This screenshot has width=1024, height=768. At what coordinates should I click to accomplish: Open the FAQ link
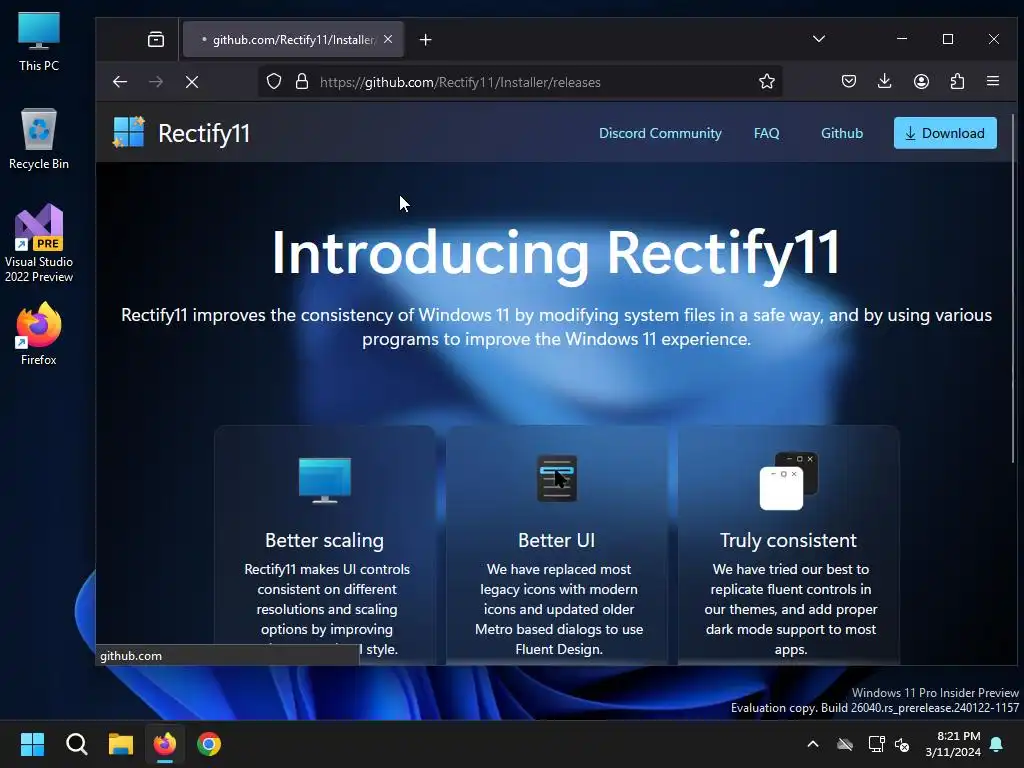point(767,133)
